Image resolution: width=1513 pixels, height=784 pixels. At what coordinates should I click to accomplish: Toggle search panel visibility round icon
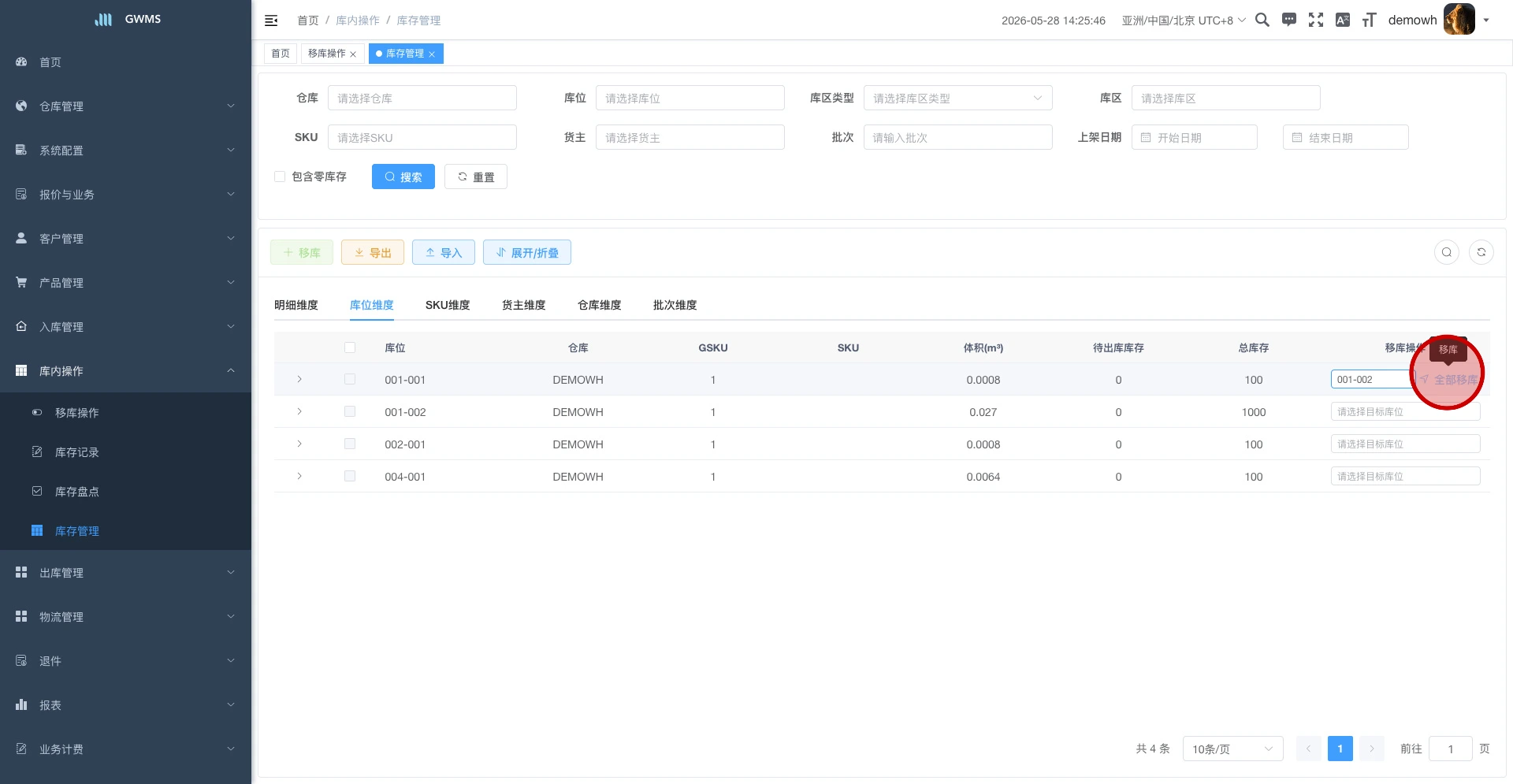point(1447,252)
